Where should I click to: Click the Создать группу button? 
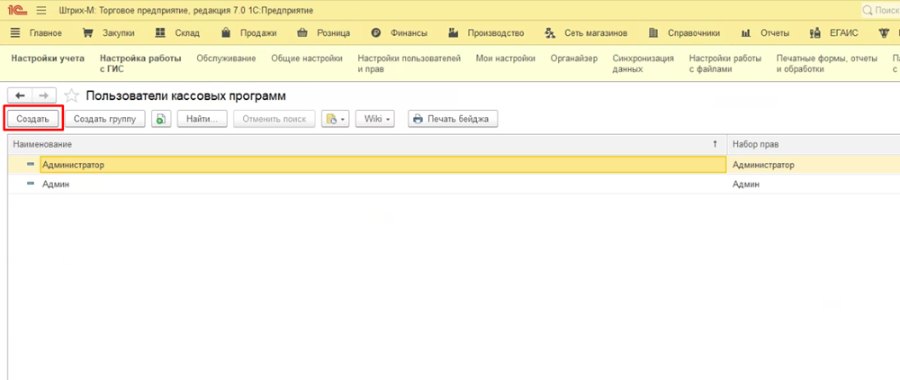(x=104, y=119)
